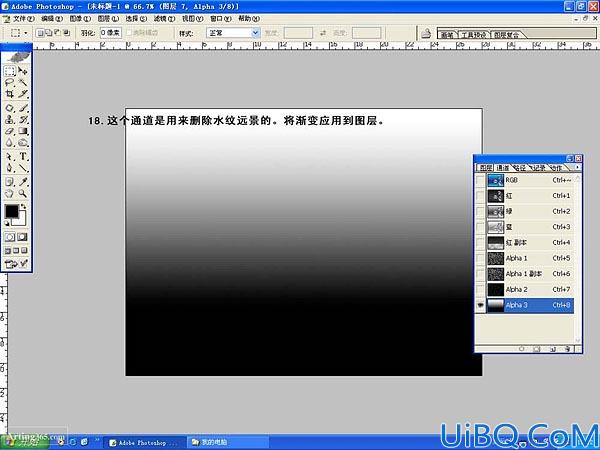Select the Rectangular Marquee tool
This screenshot has width=600, height=450.
[10, 71]
